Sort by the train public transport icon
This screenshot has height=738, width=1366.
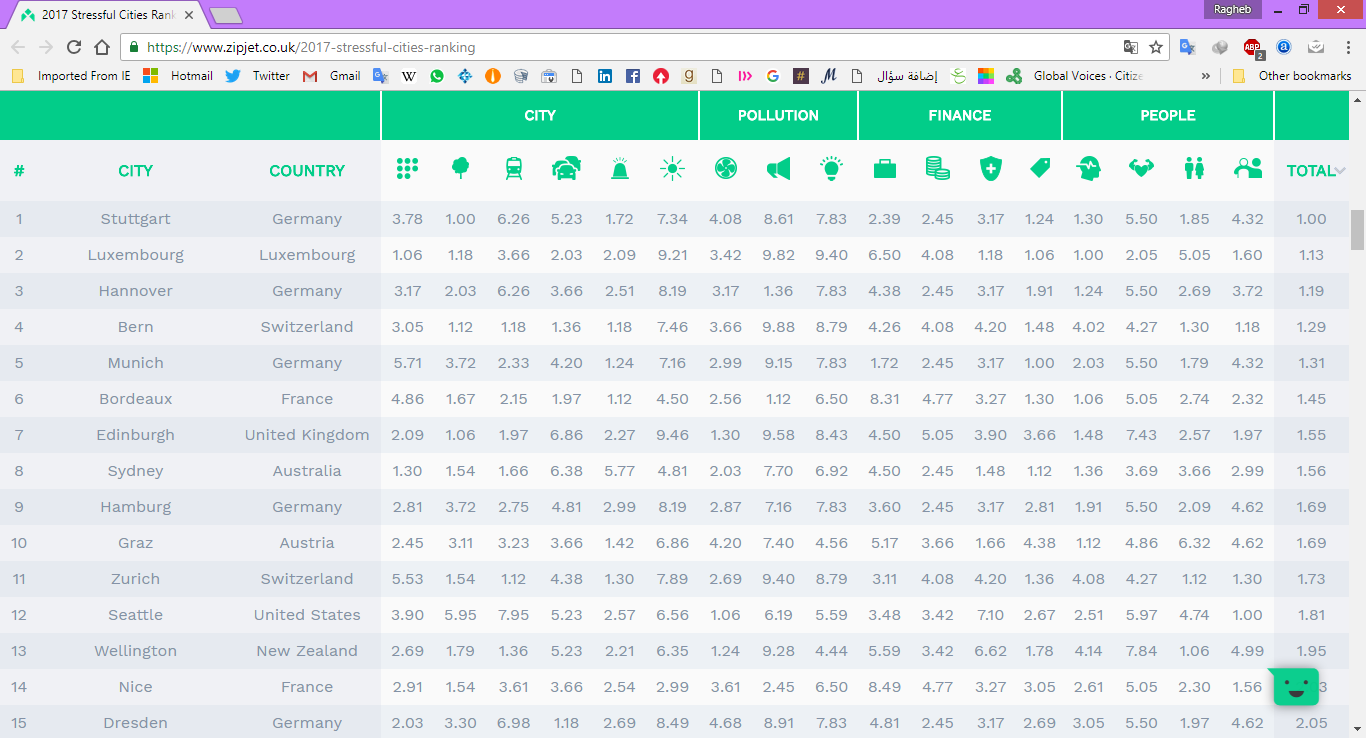click(x=513, y=170)
